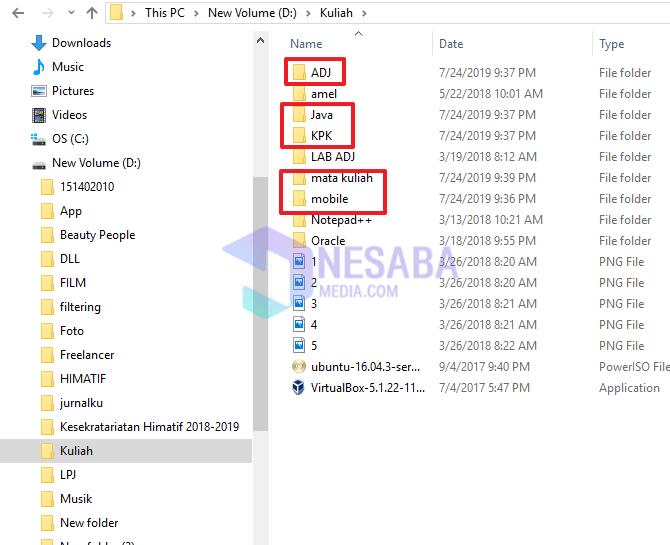Image resolution: width=670 pixels, height=545 pixels.
Task: Select the KPK folder icon
Action: tap(299, 136)
